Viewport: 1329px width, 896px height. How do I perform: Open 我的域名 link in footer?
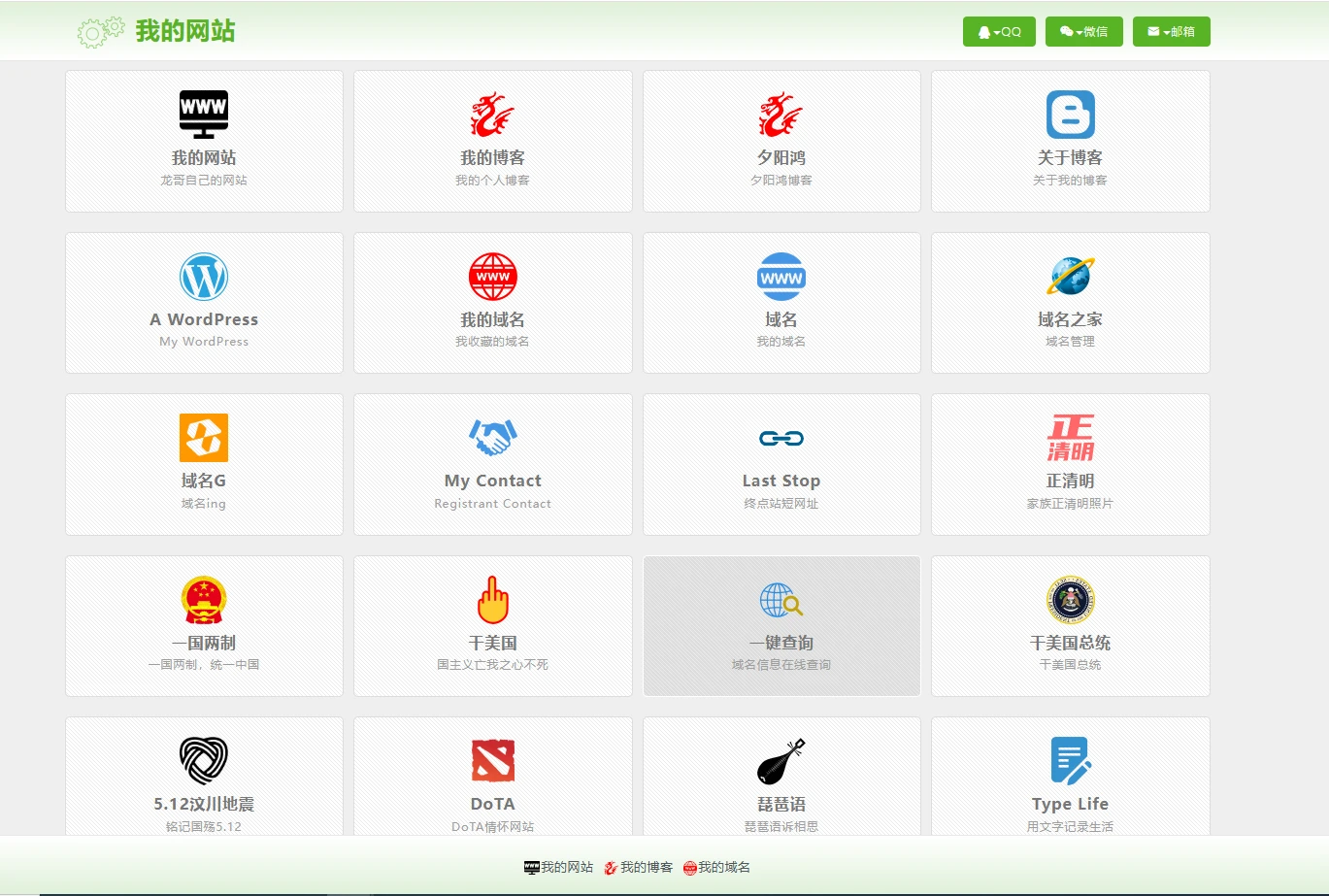click(x=717, y=867)
